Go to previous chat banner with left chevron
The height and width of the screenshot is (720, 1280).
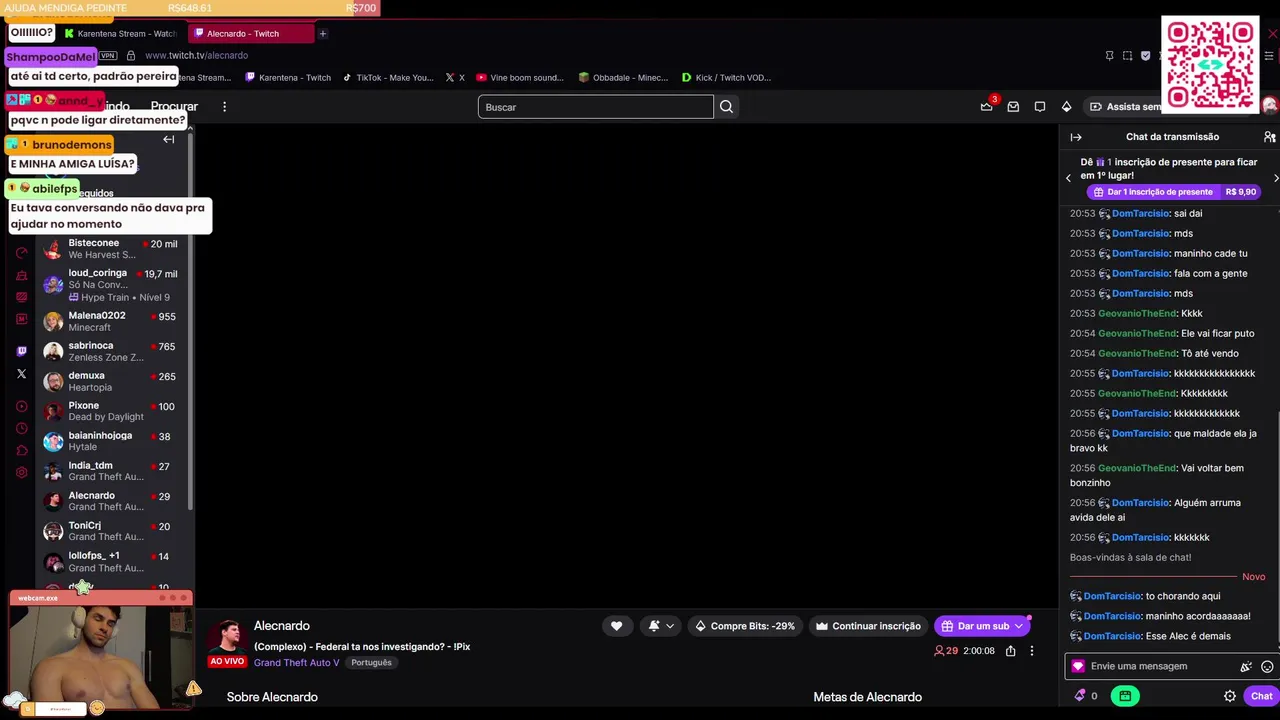coord(1068,178)
